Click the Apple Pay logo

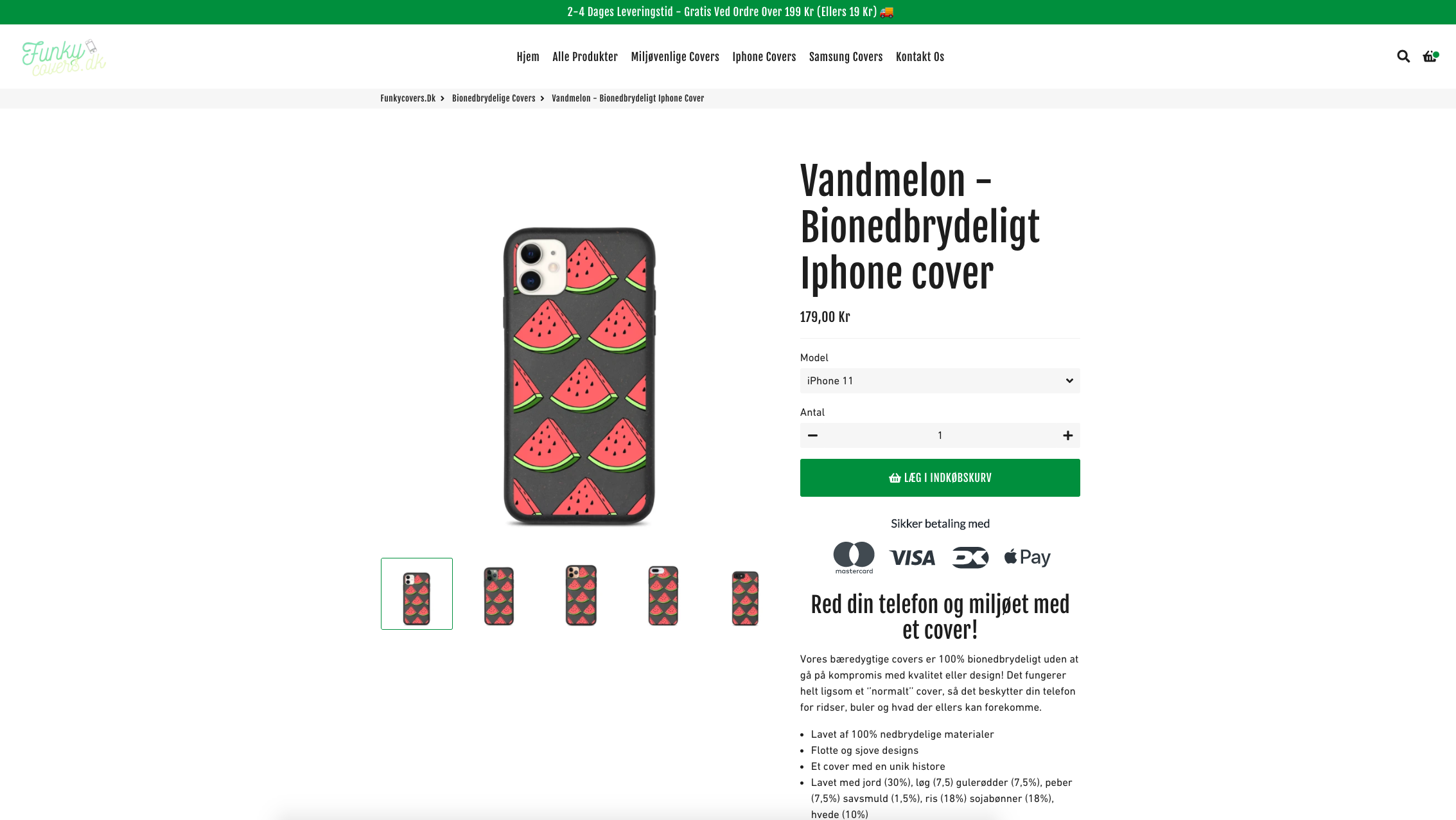[1027, 557]
